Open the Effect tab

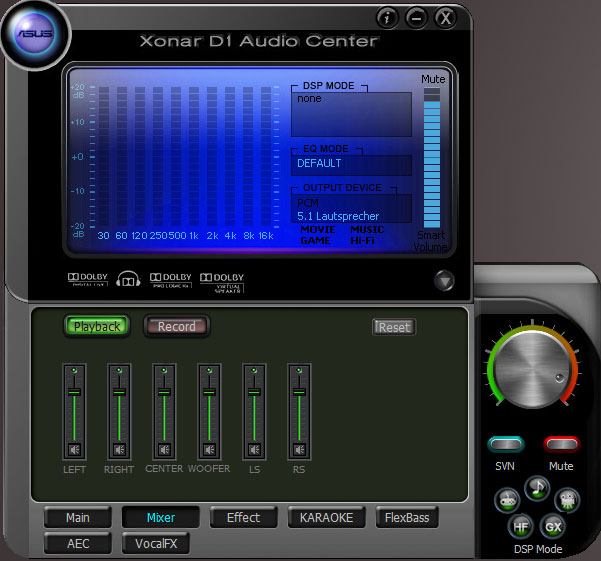point(243,518)
